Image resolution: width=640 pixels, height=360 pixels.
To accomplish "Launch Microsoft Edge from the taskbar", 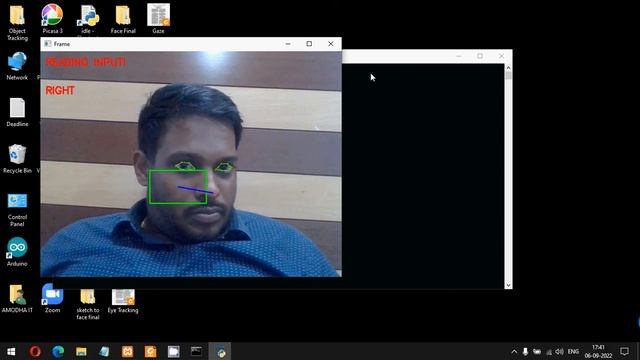I will (x=58, y=351).
